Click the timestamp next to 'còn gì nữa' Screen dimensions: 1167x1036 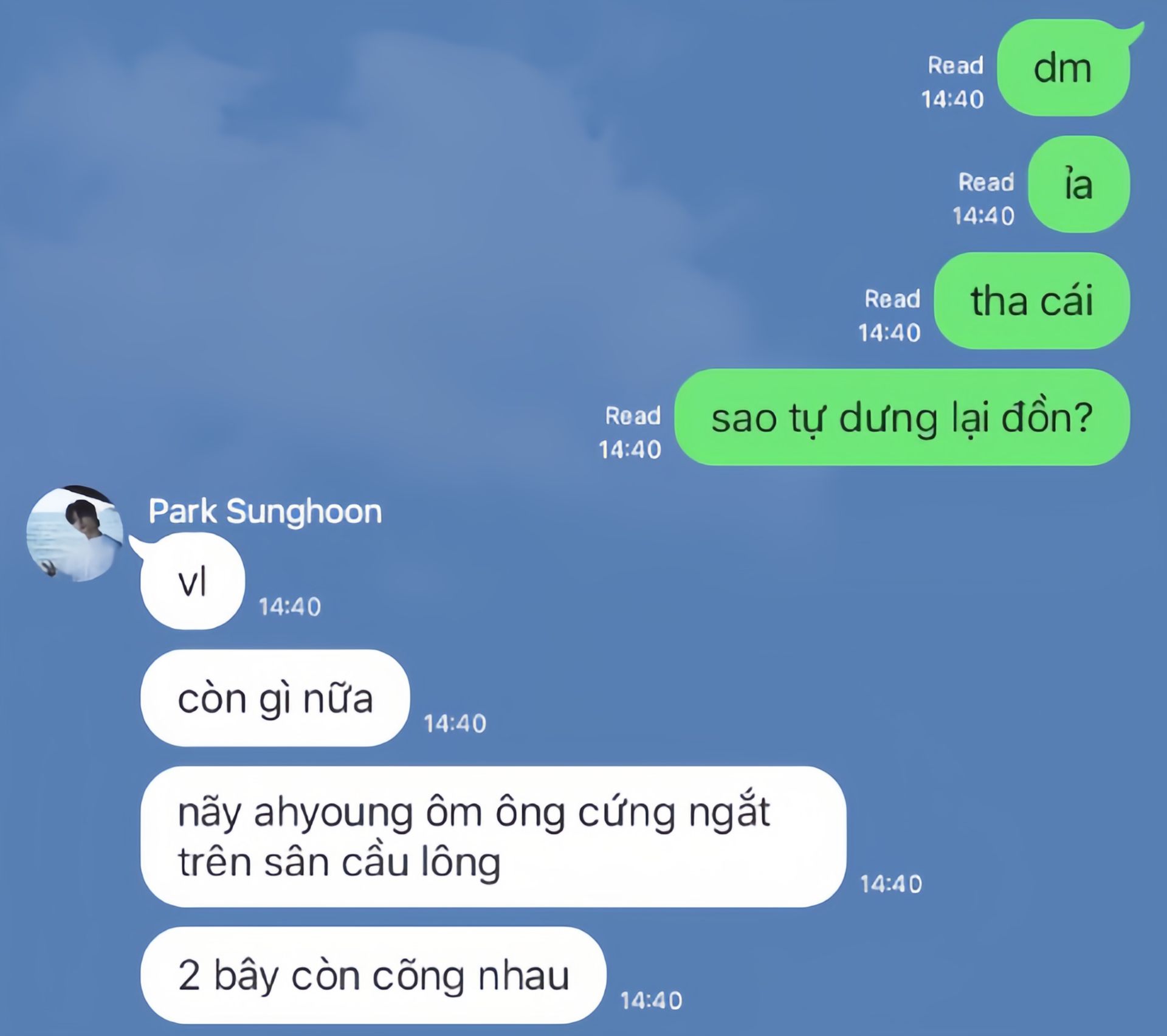coord(455,723)
